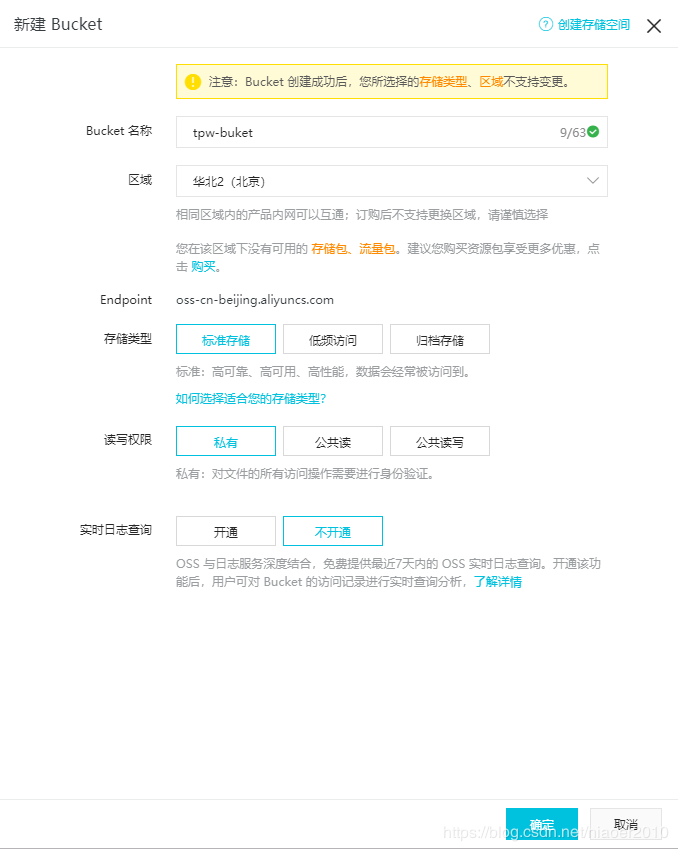Enable real-time log query 开通
The image size is (678, 851).
tap(226, 531)
